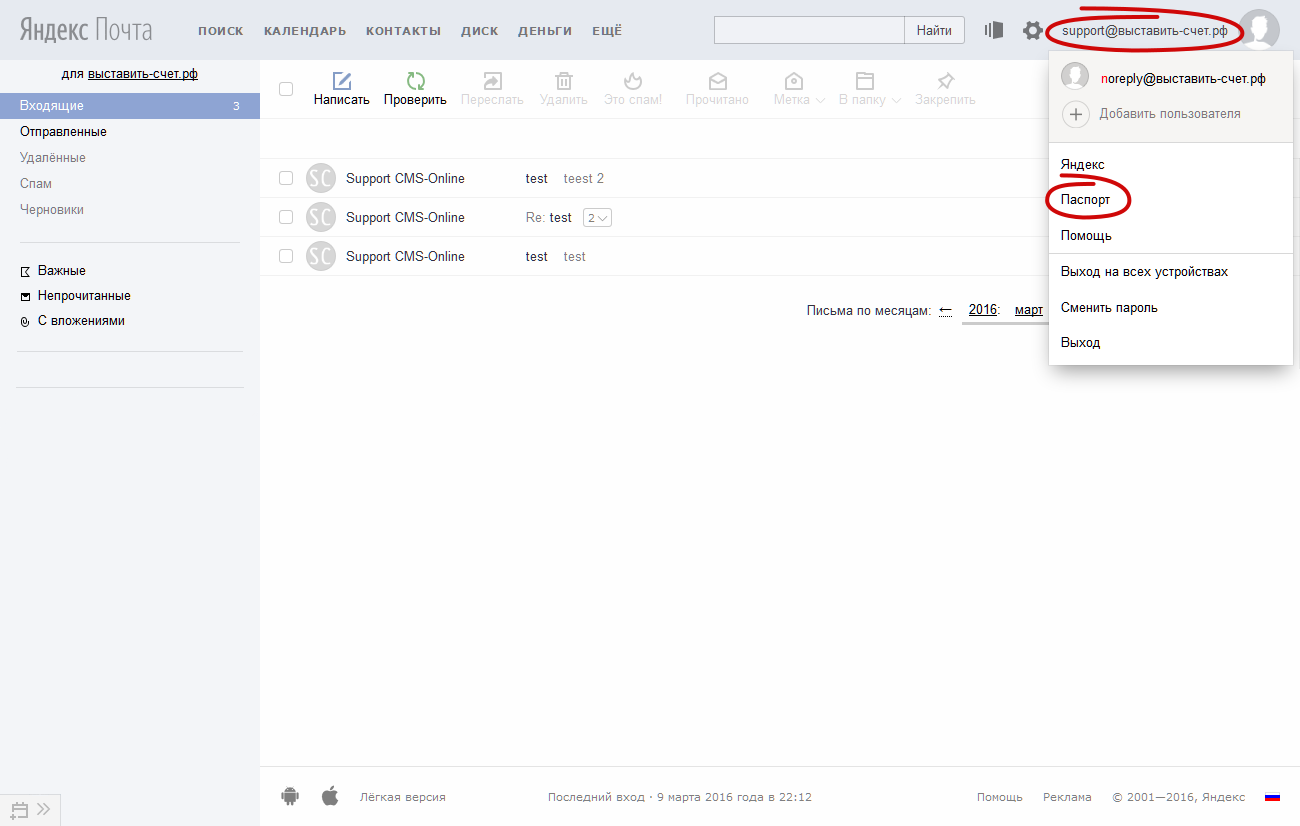The width and height of the screenshot is (1300, 826).
Task: Click the Написать compose icon
Action: 342,81
